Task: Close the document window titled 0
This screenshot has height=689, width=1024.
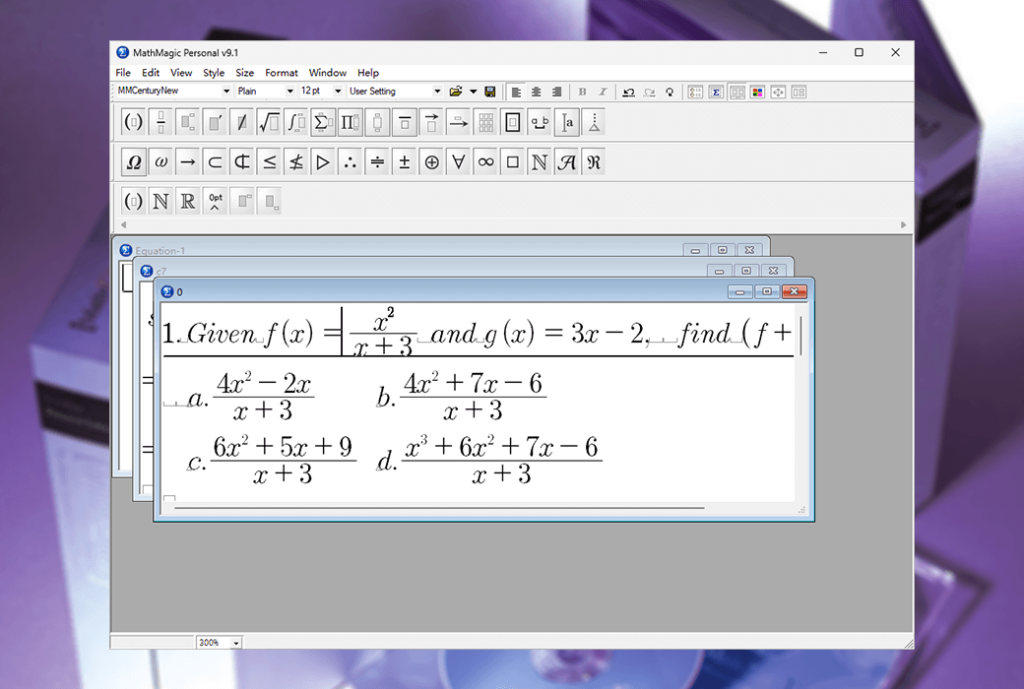Action: click(794, 291)
